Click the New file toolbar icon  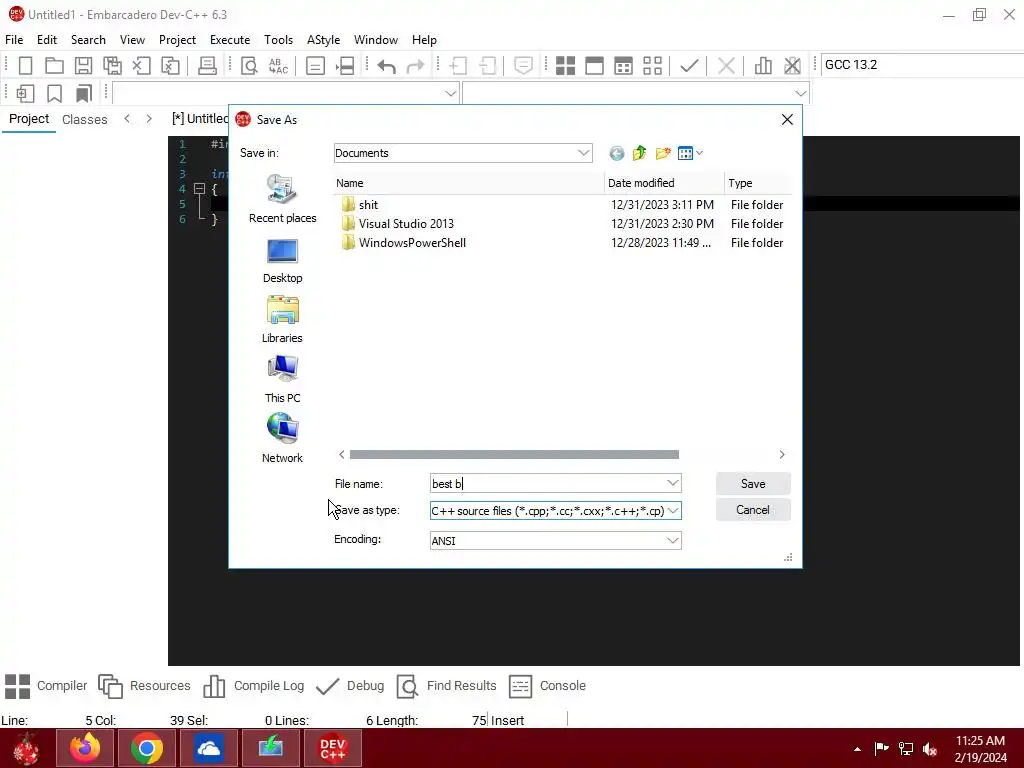pos(25,65)
